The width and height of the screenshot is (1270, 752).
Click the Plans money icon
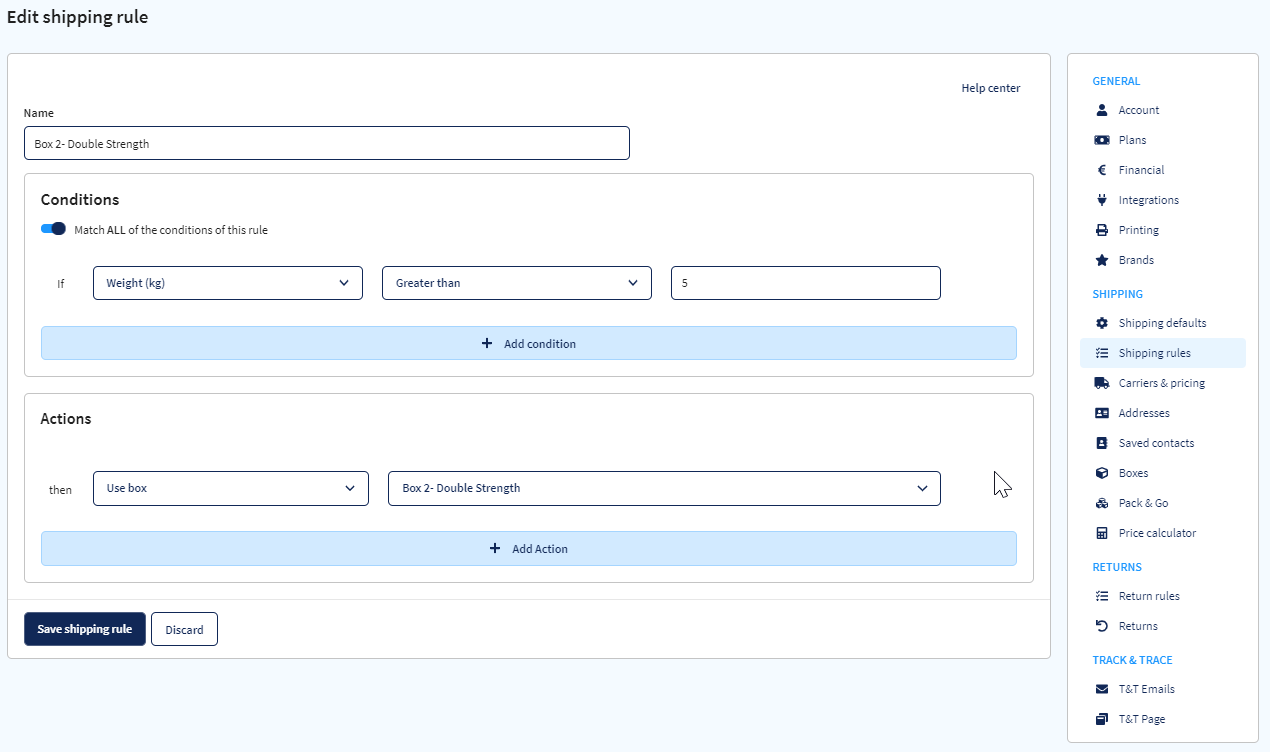pos(1102,140)
